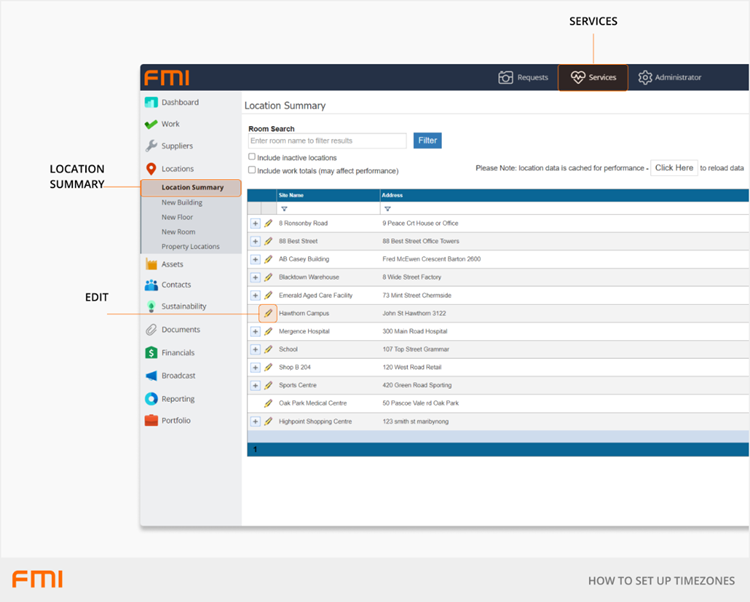
Task: Expand the 8 Ronsonby Road row
Action: click(255, 223)
